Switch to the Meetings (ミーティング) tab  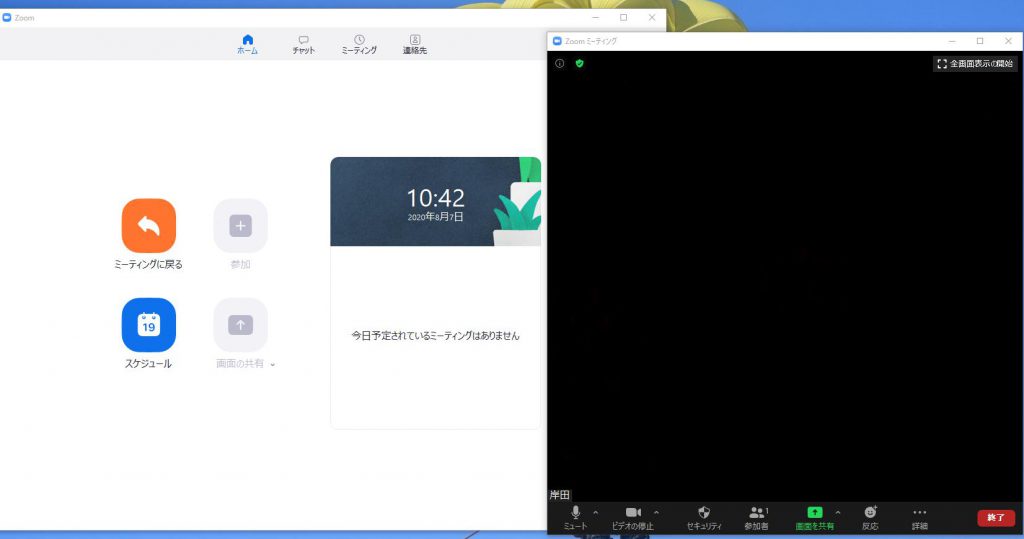click(359, 44)
